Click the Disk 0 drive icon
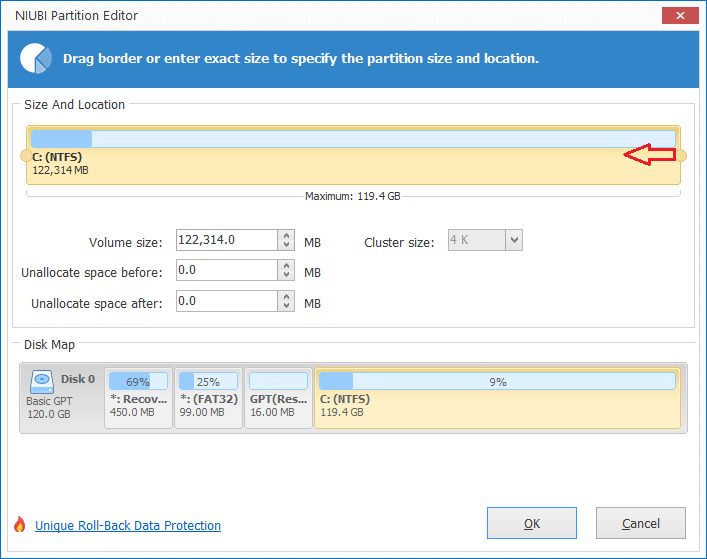707x559 pixels. tap(42, 382)
